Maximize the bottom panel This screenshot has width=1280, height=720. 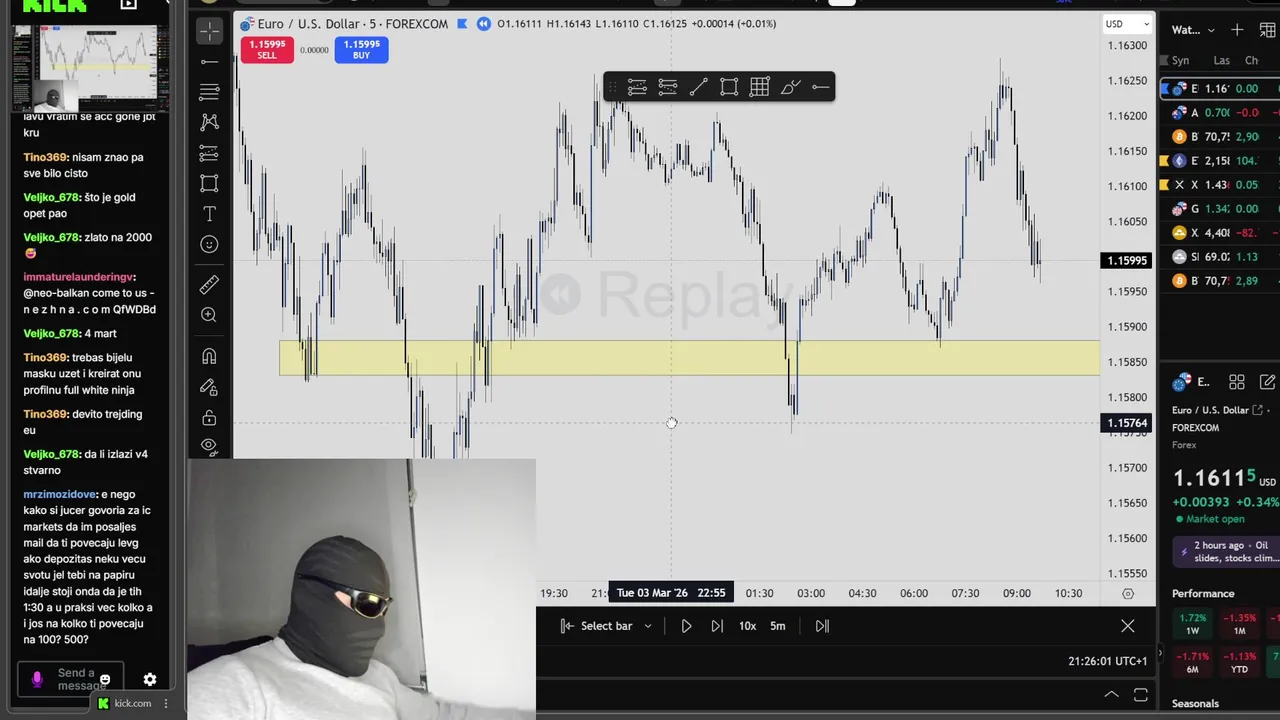[x=1141, y=694]
